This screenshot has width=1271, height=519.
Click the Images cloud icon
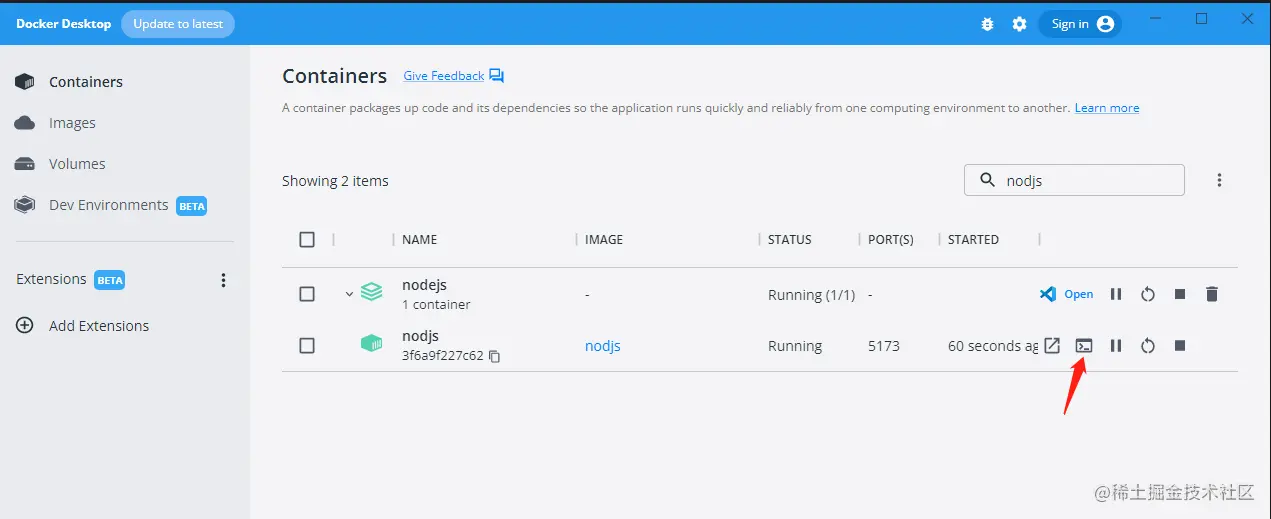(25, 123)
